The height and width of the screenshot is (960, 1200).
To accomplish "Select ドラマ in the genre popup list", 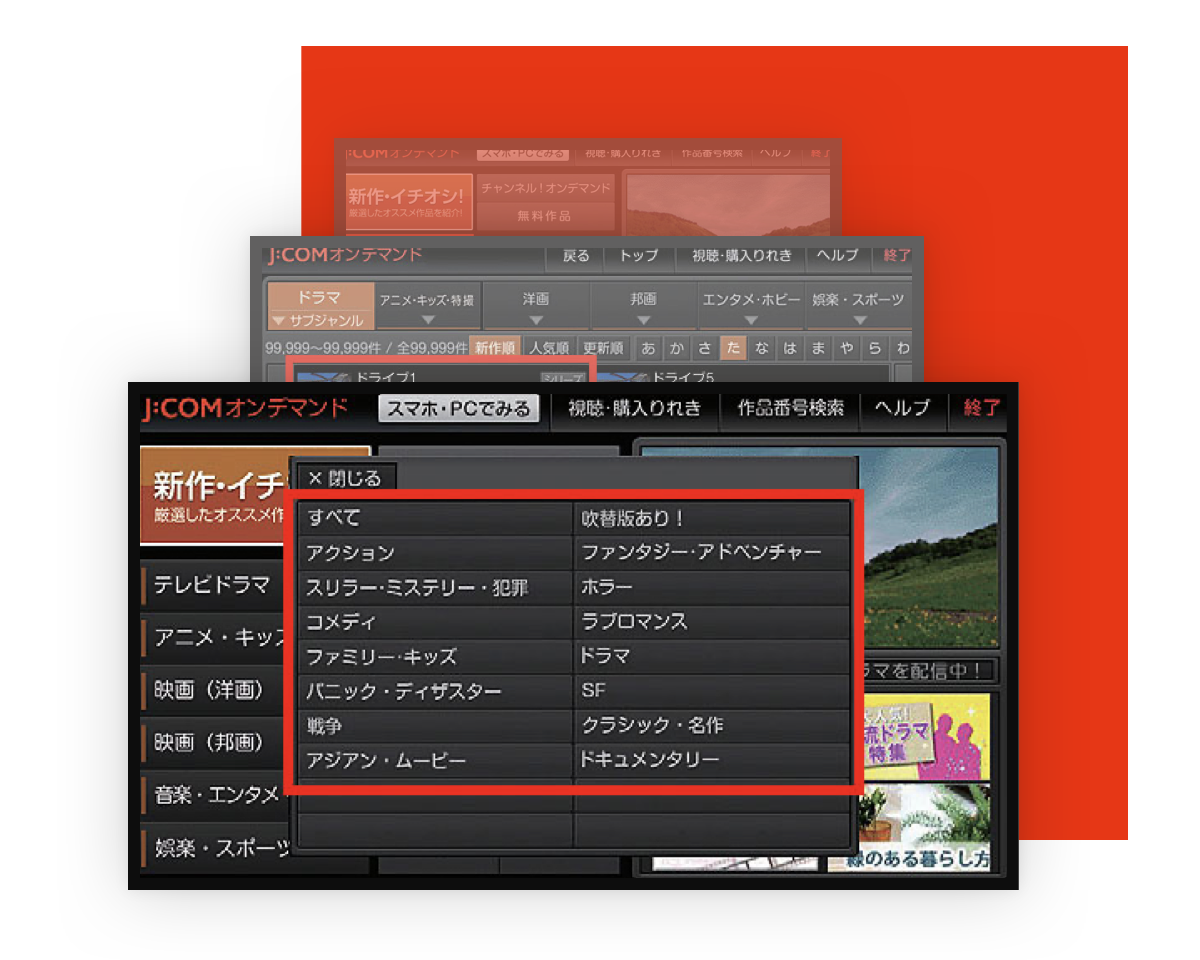I will pyautogui.click(x=712, y=657).
